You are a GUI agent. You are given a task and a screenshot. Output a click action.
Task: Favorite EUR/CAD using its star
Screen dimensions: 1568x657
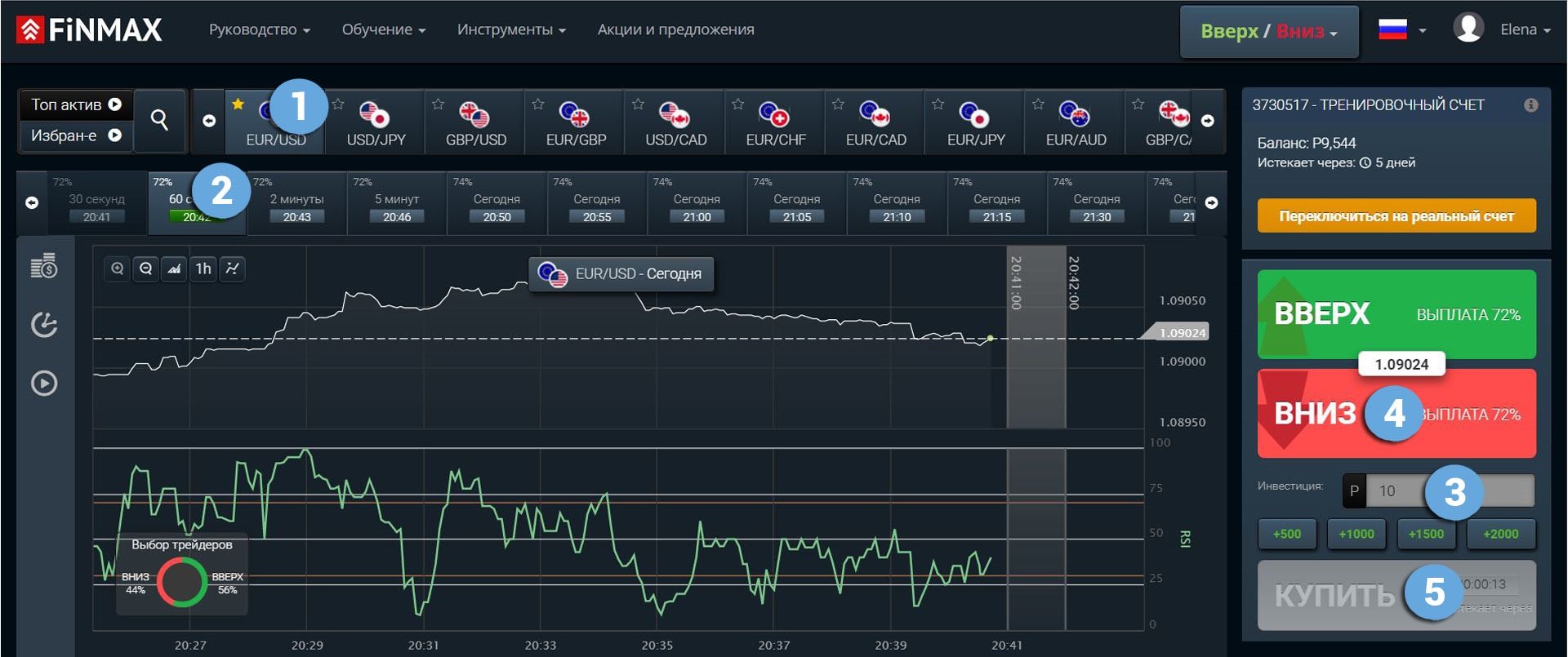point(838,104)
